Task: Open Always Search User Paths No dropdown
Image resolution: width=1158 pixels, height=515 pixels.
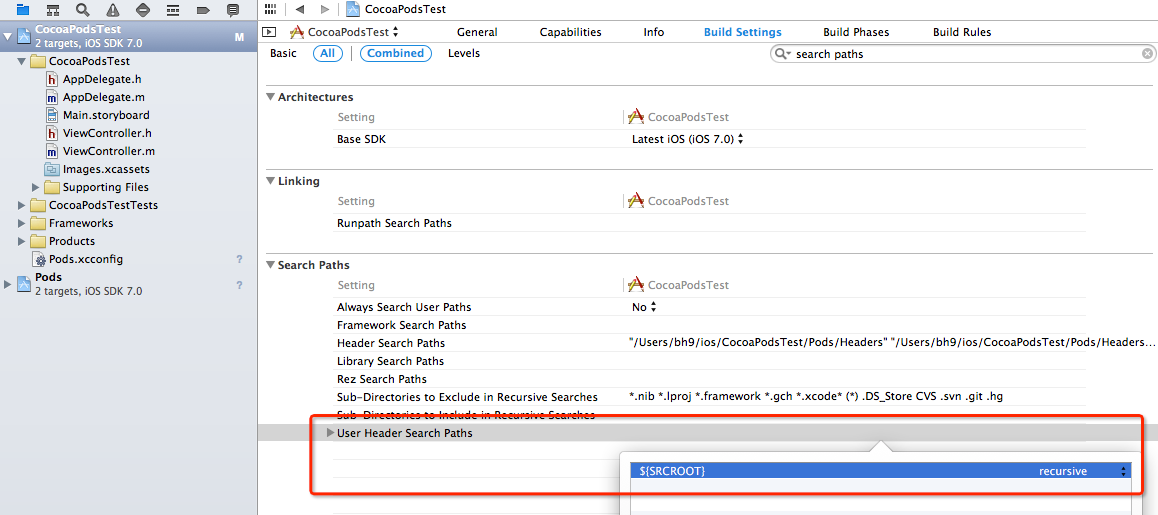Action: (x=644, y=307)
